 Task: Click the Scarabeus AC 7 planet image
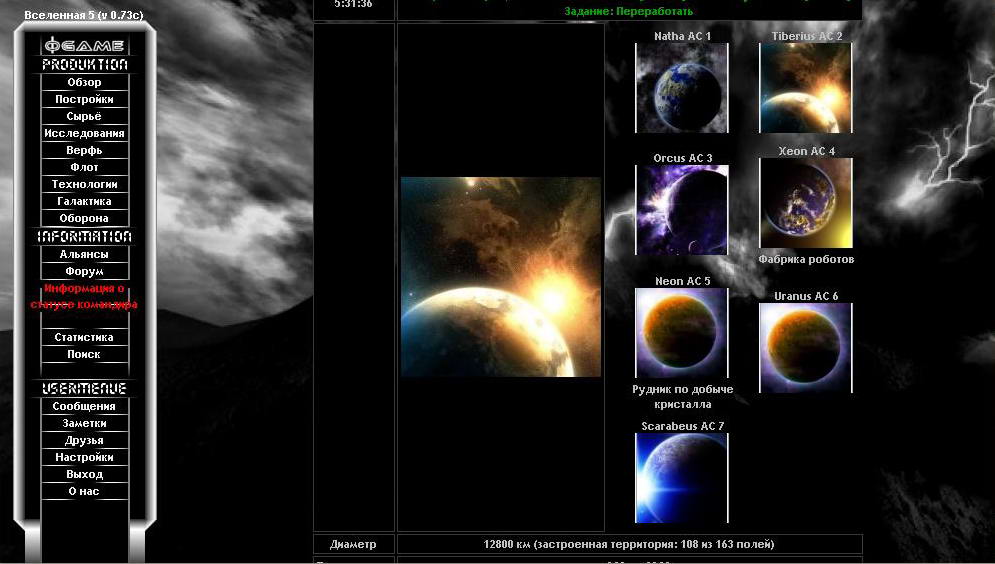[x=682, y=478]
